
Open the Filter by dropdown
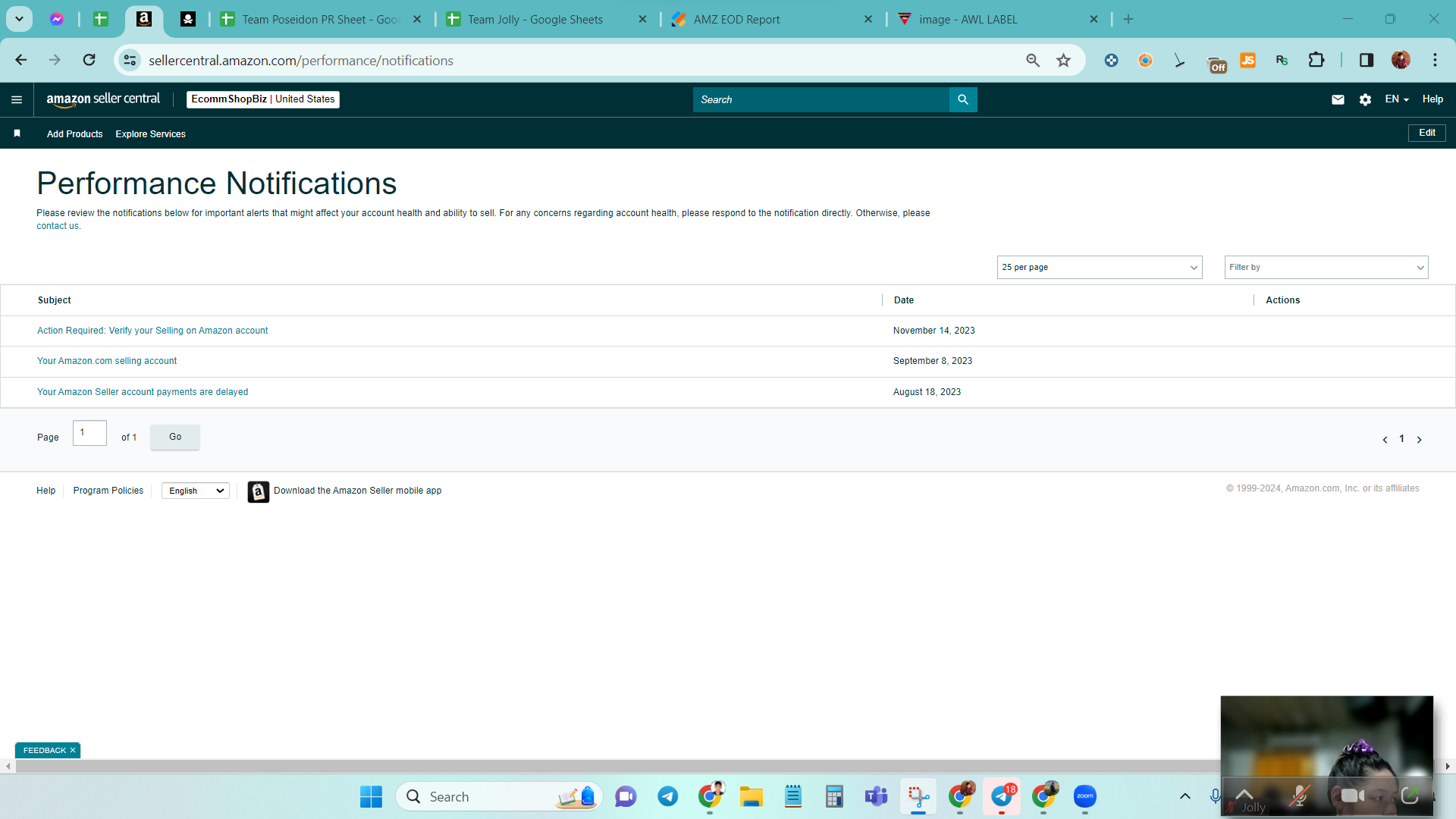(1326, 267)
